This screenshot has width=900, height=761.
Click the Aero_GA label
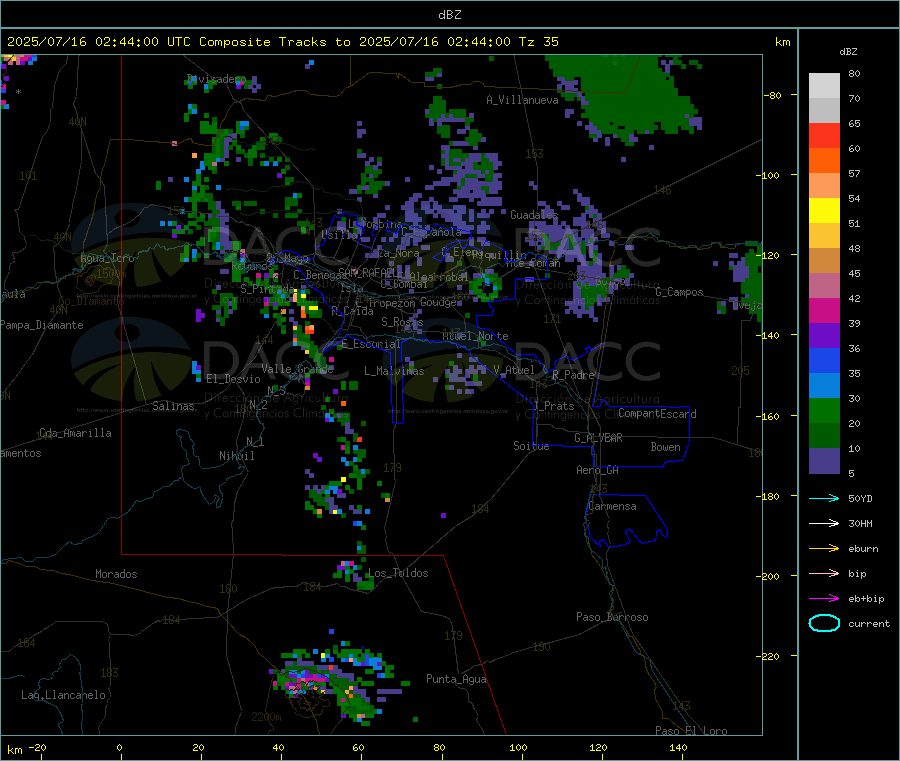598,470
